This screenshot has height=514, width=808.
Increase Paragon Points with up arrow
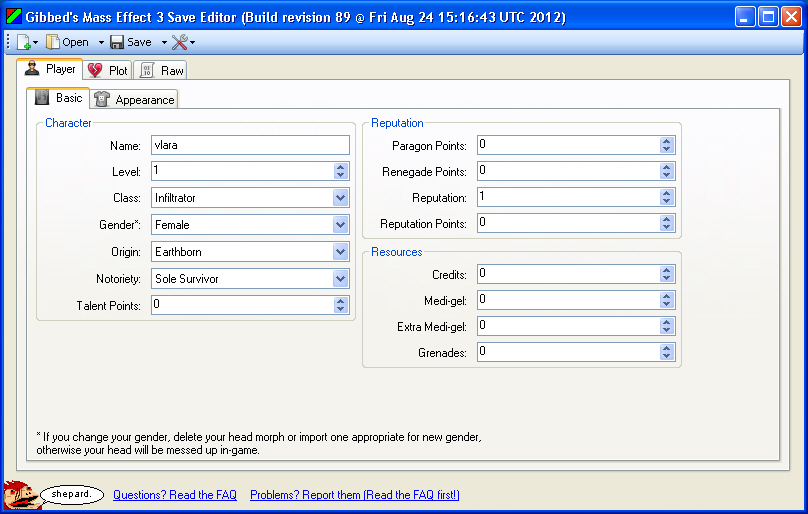pyautogui.click(x=667, y=141)
